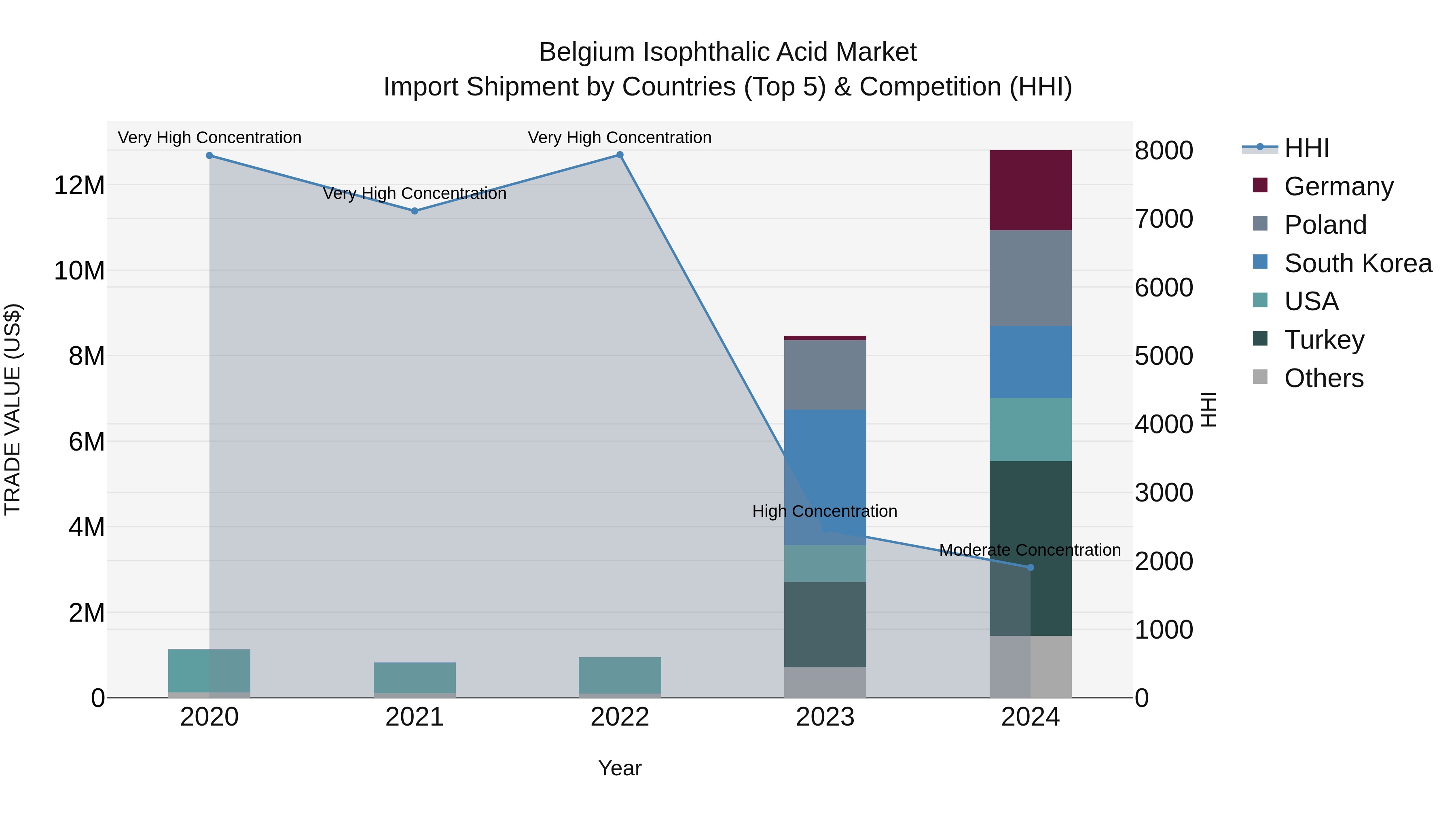Click the 2022 bar
The image size is (1456, 819).
click(620, 677)
